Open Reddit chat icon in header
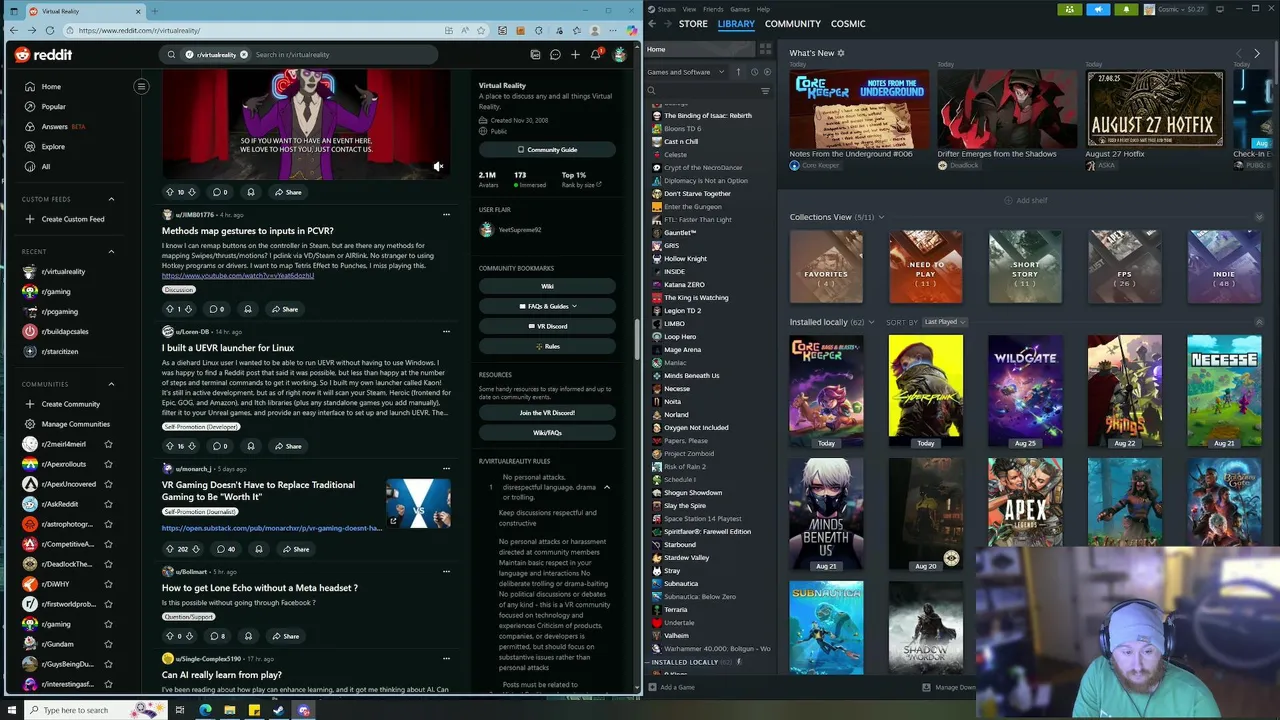 555,55
